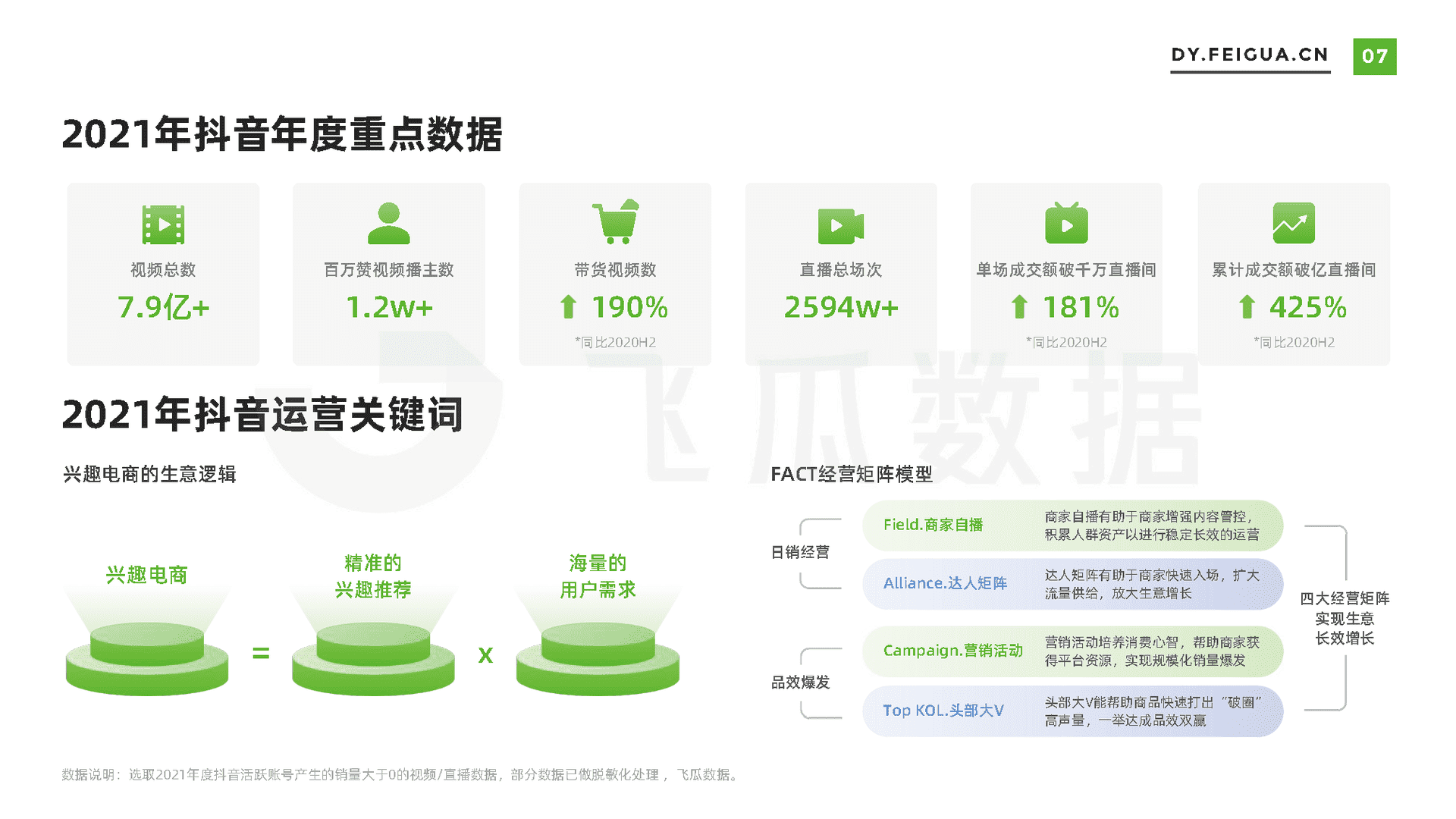Click the 累计成交额破亿直播间 label

pyautogui.click(x=1294, y=270)
